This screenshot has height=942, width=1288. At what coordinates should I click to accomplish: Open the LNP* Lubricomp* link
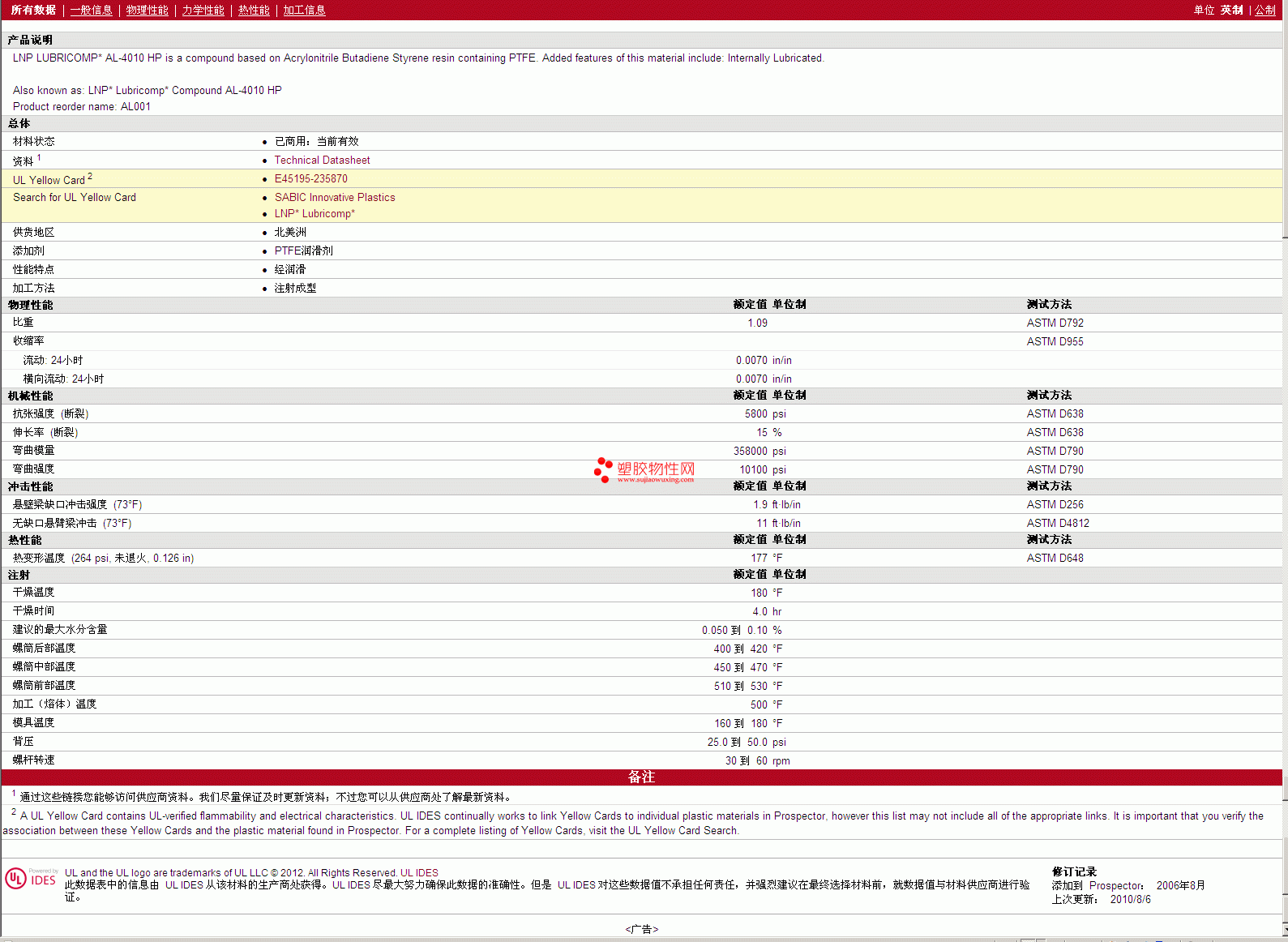coord(315,214)
